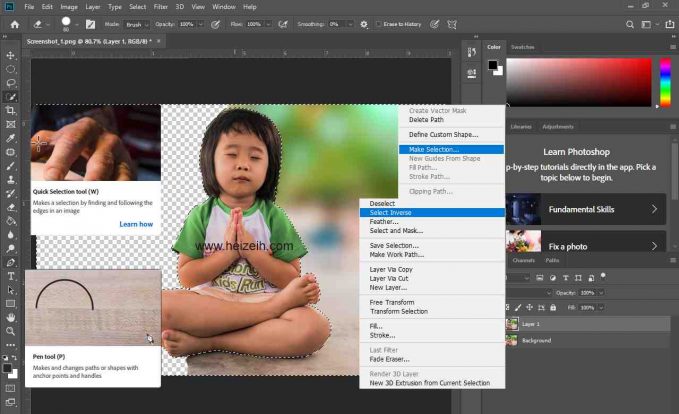The image size is (679, 414).
Task: Open the Edit Toolbar three-dots menu
Action: coord(10,345)
